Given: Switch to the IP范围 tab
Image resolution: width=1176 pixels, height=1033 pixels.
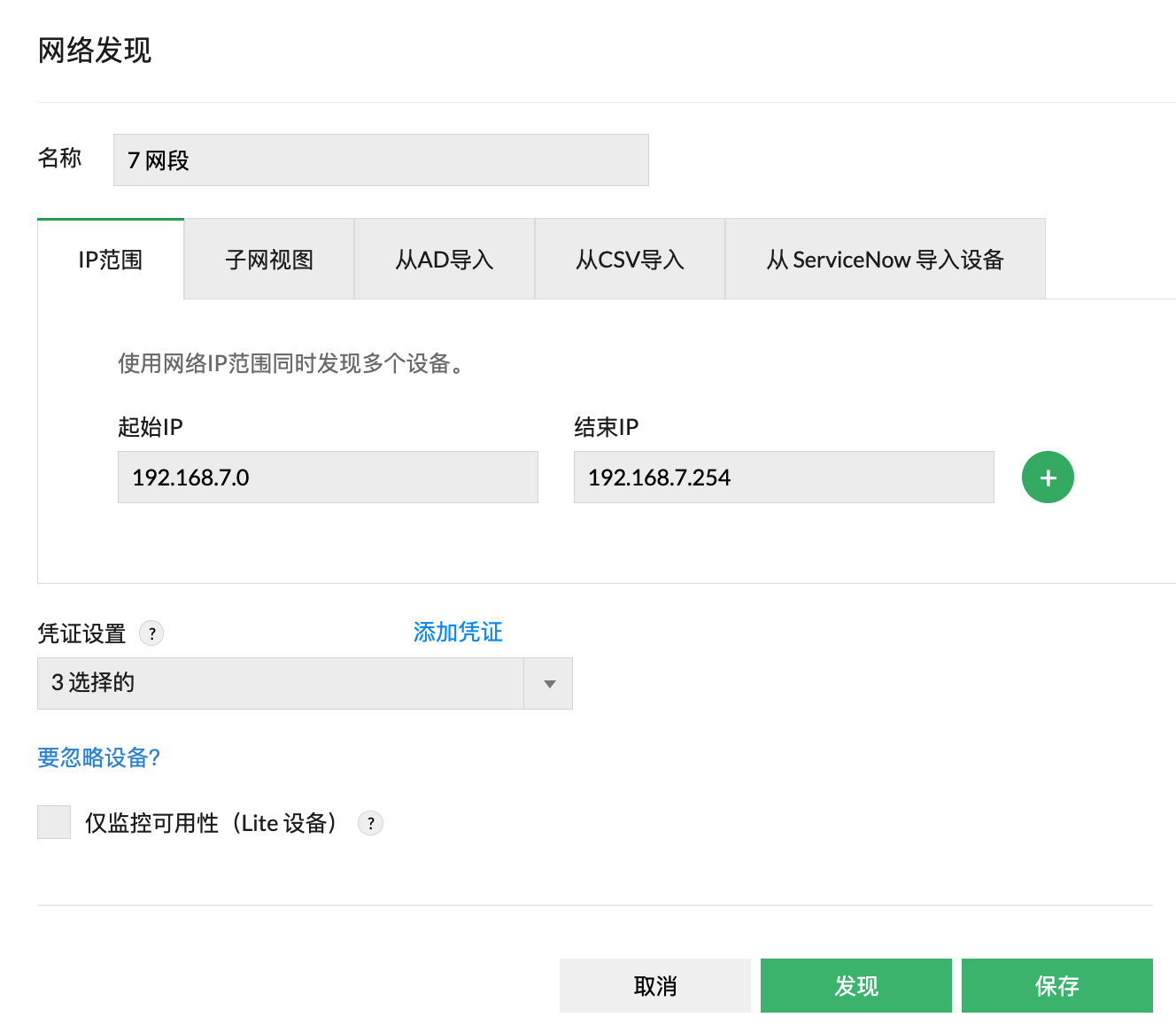Looking at the screenshot, I should point(110,259).
